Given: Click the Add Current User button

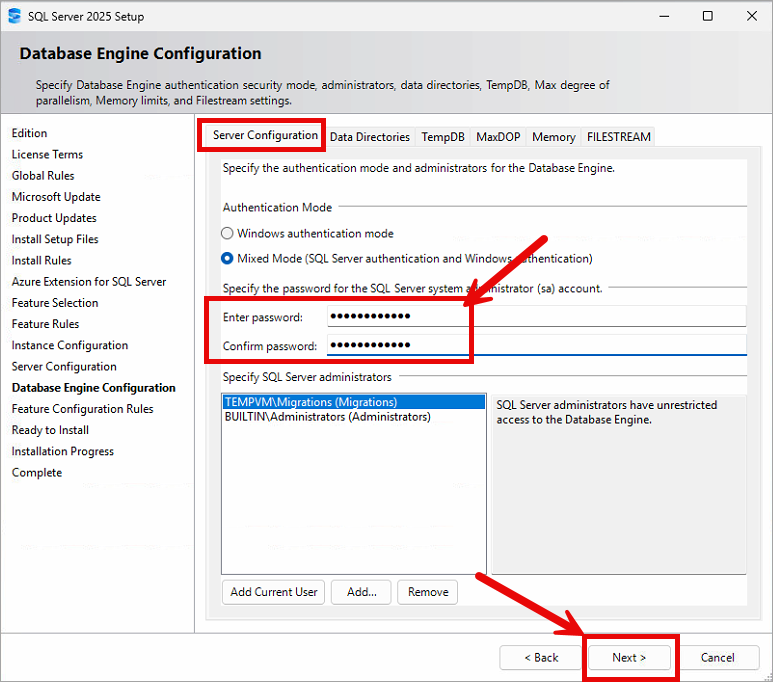Looking at the screenshot, I should point(274,592).
